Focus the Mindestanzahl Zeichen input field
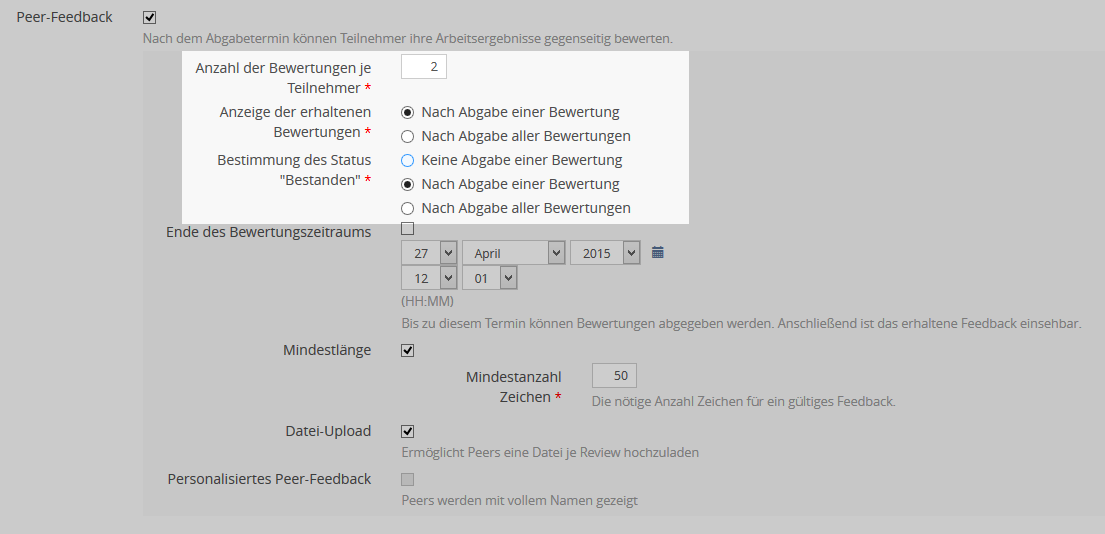Viewport: 1105px width, 534px height. 614,376
